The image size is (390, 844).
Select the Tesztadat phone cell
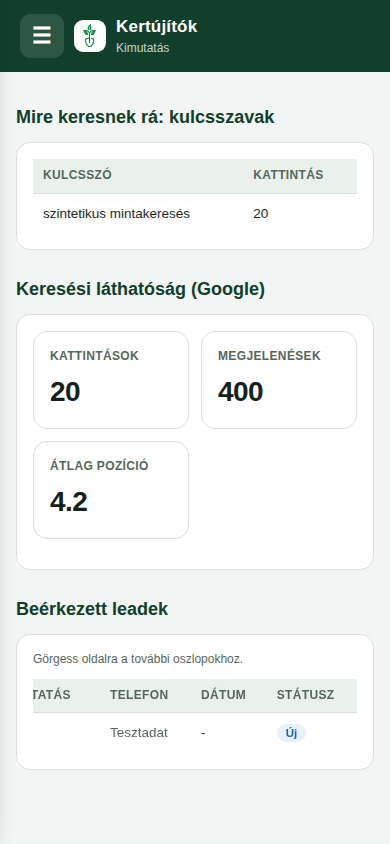pyautogui.click(x=139, y=733)
